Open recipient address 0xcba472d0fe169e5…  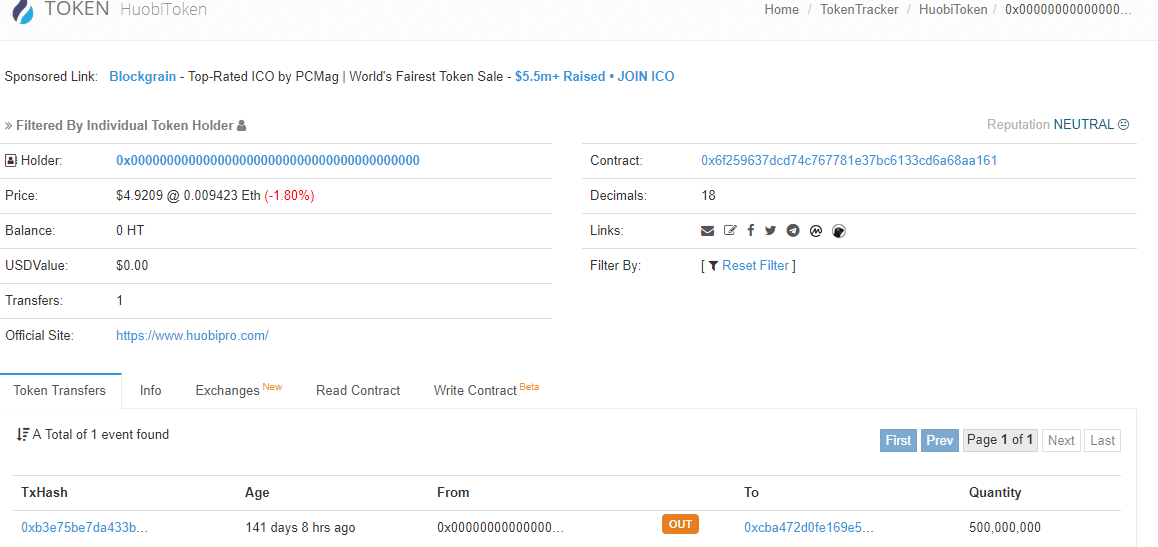809,528
